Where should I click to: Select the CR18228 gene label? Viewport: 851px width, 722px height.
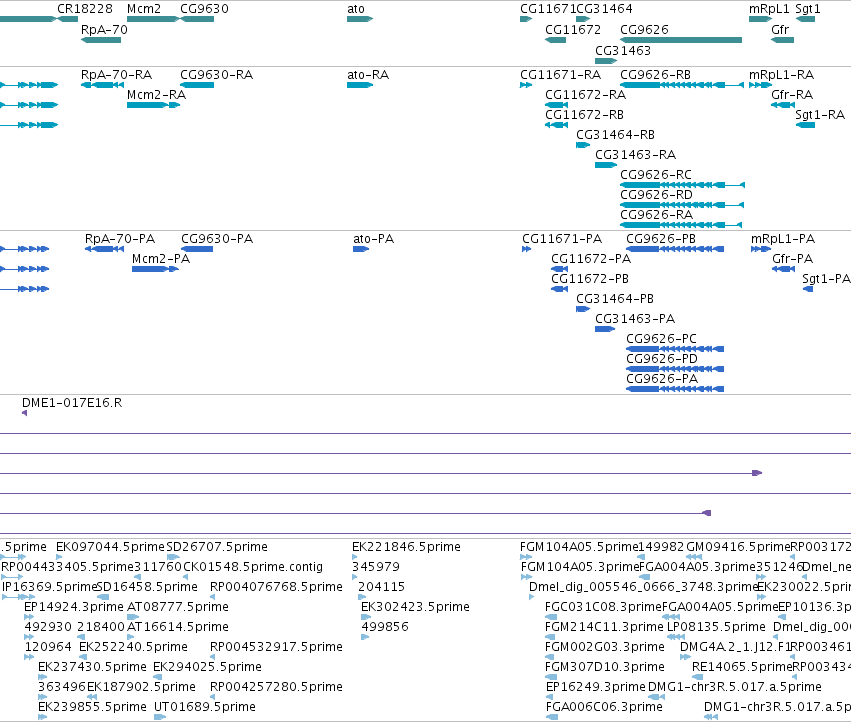coord(85,9)
